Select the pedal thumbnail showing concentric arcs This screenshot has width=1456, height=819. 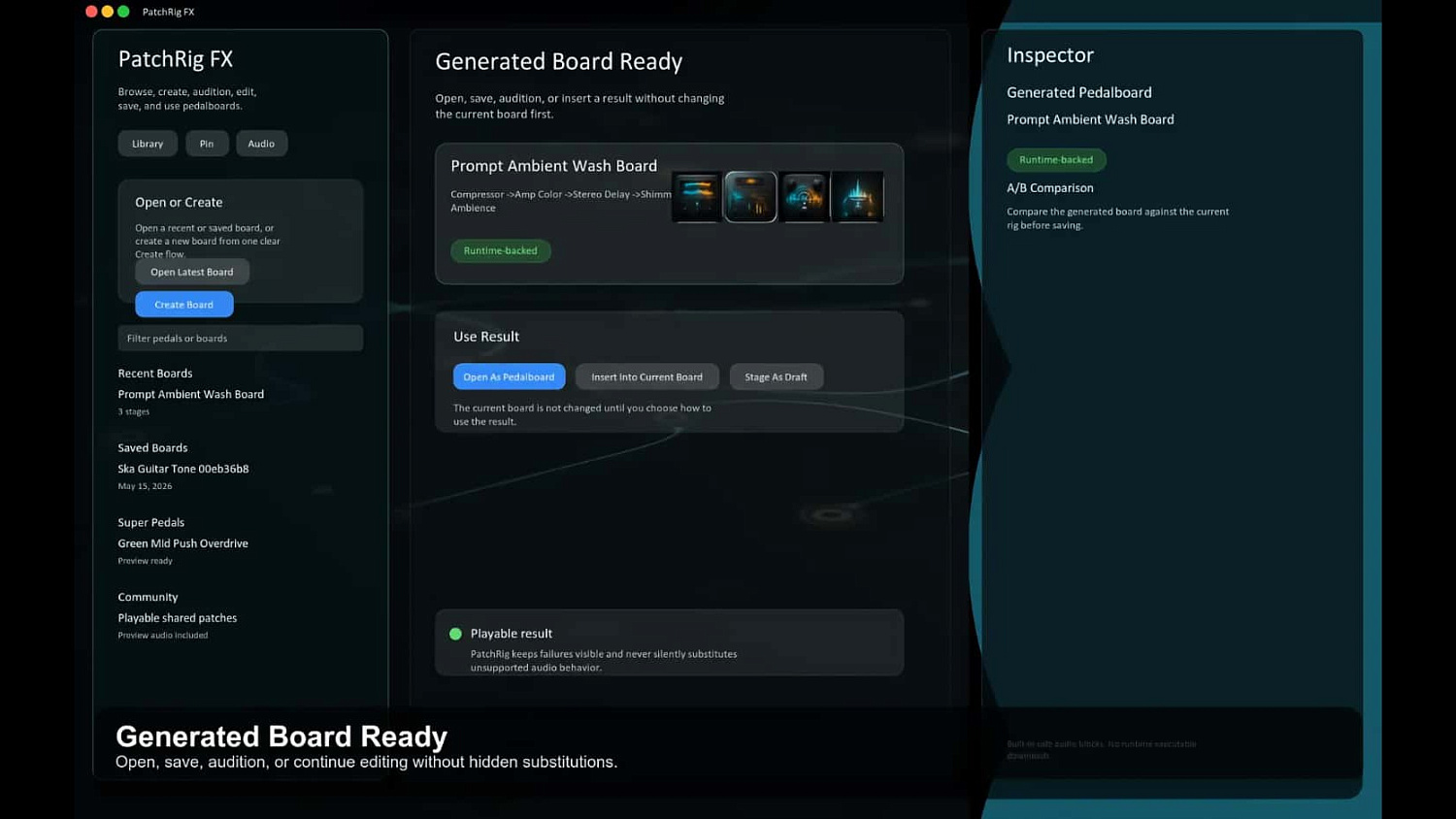tap(804, 197)
